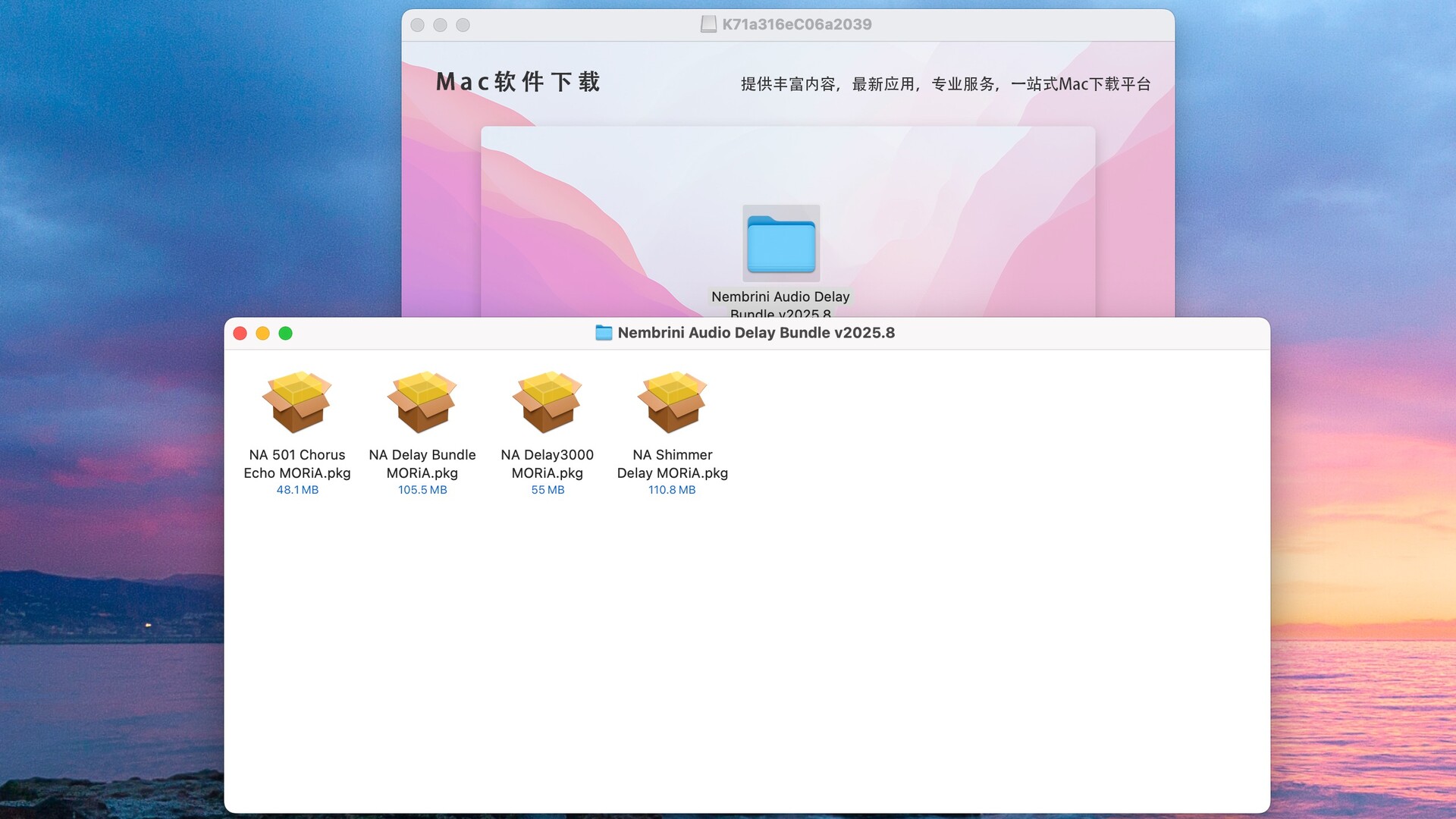The height and width of the screenshot is (819, 1456).
Task: Click the 'Mac软件下载' heading in back window
Action: (x=519, y=82)
